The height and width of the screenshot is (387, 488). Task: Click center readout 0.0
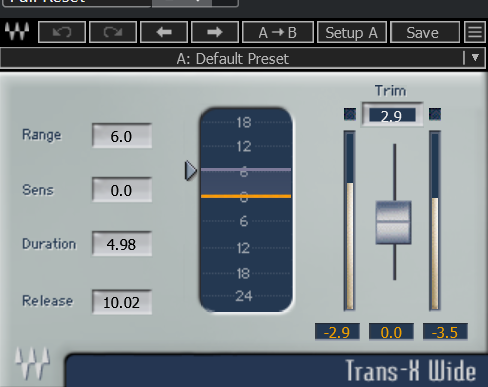click(391, 332)
